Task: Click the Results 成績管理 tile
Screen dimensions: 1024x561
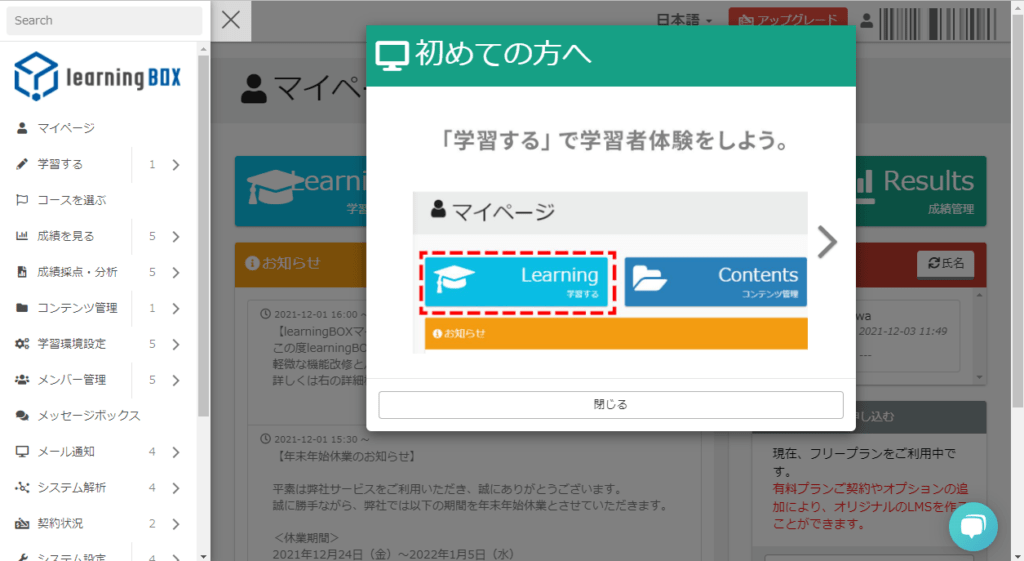Action: pos(921,191)
